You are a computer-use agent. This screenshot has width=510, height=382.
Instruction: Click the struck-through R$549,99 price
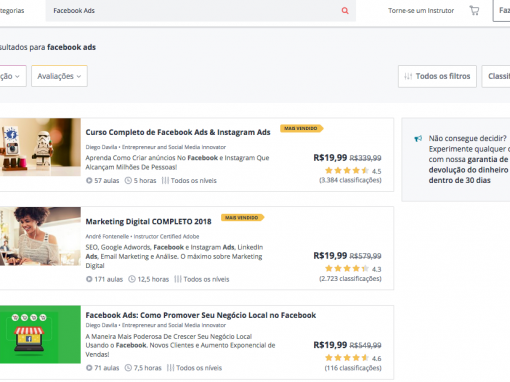pyautogui.click(x=365, y=345)
